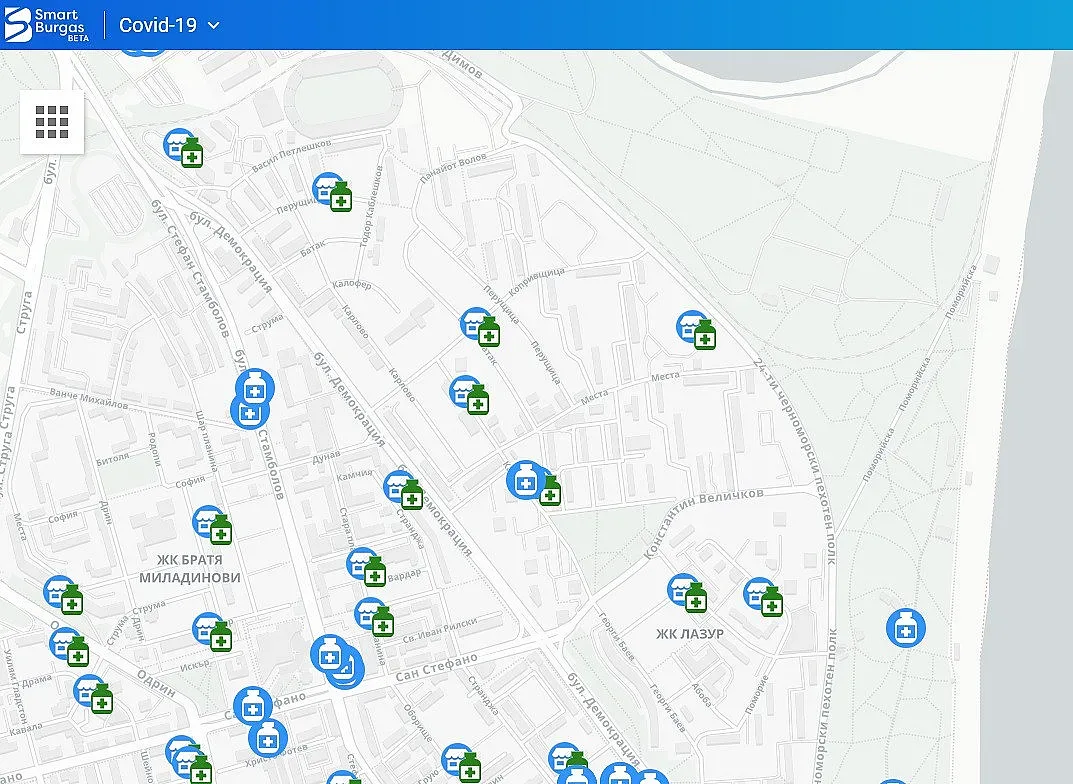Select the marker near Кавала street

[93, 692]
